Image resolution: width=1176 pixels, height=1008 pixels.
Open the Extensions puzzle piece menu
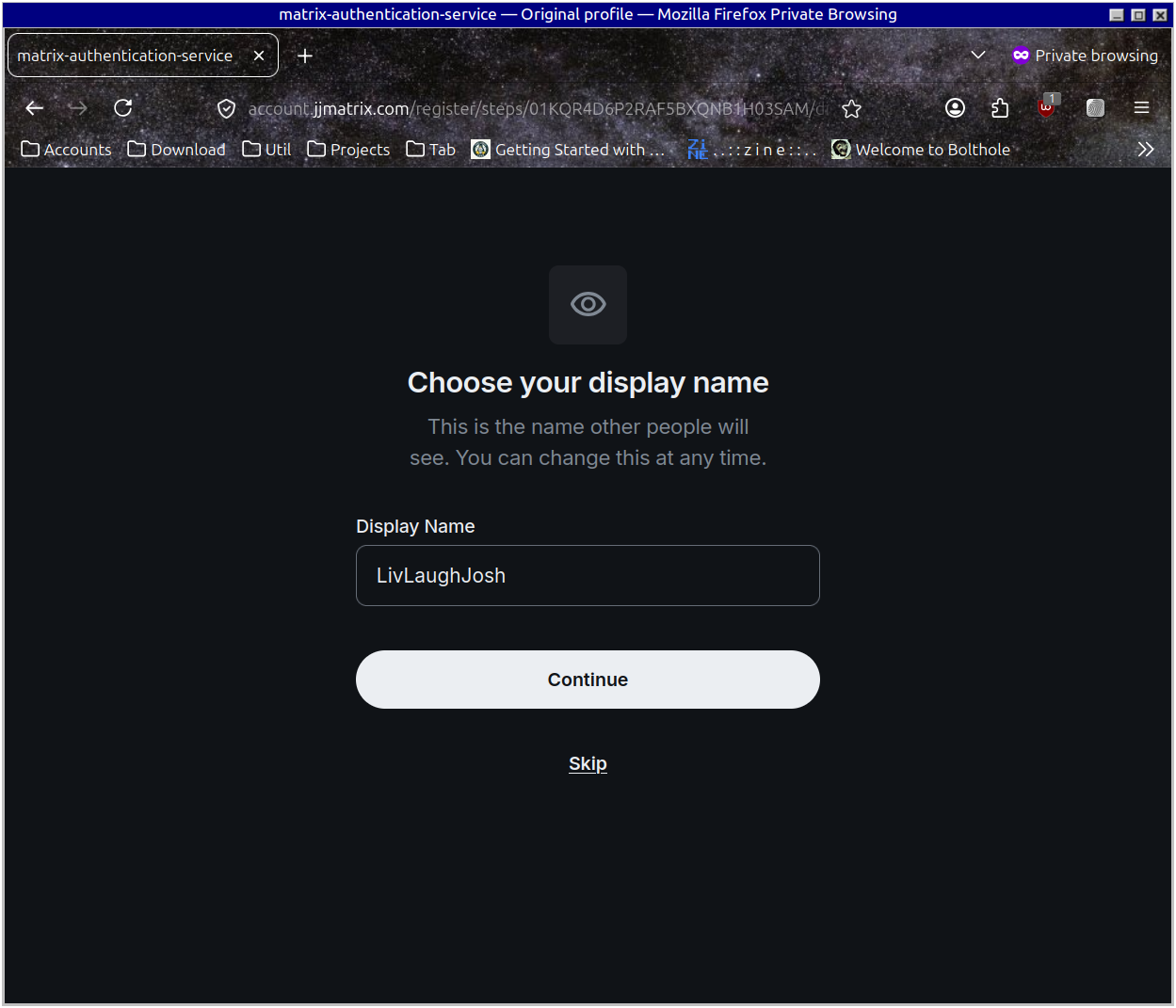click(1000, 108)
